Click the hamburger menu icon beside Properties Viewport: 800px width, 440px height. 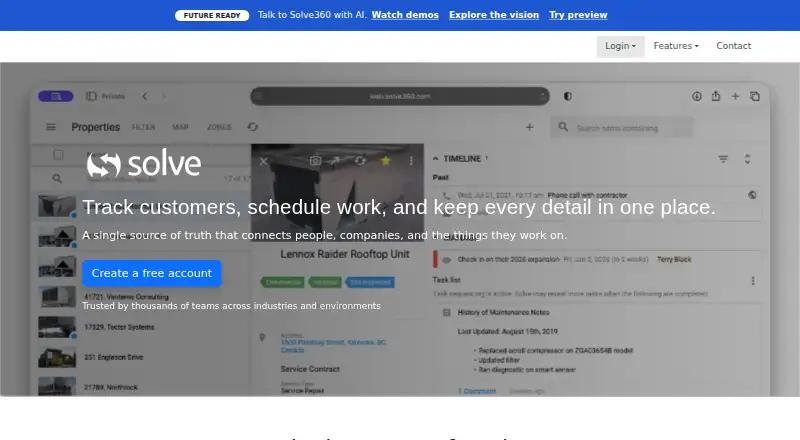pyautogui.click(x=51, y=127)
